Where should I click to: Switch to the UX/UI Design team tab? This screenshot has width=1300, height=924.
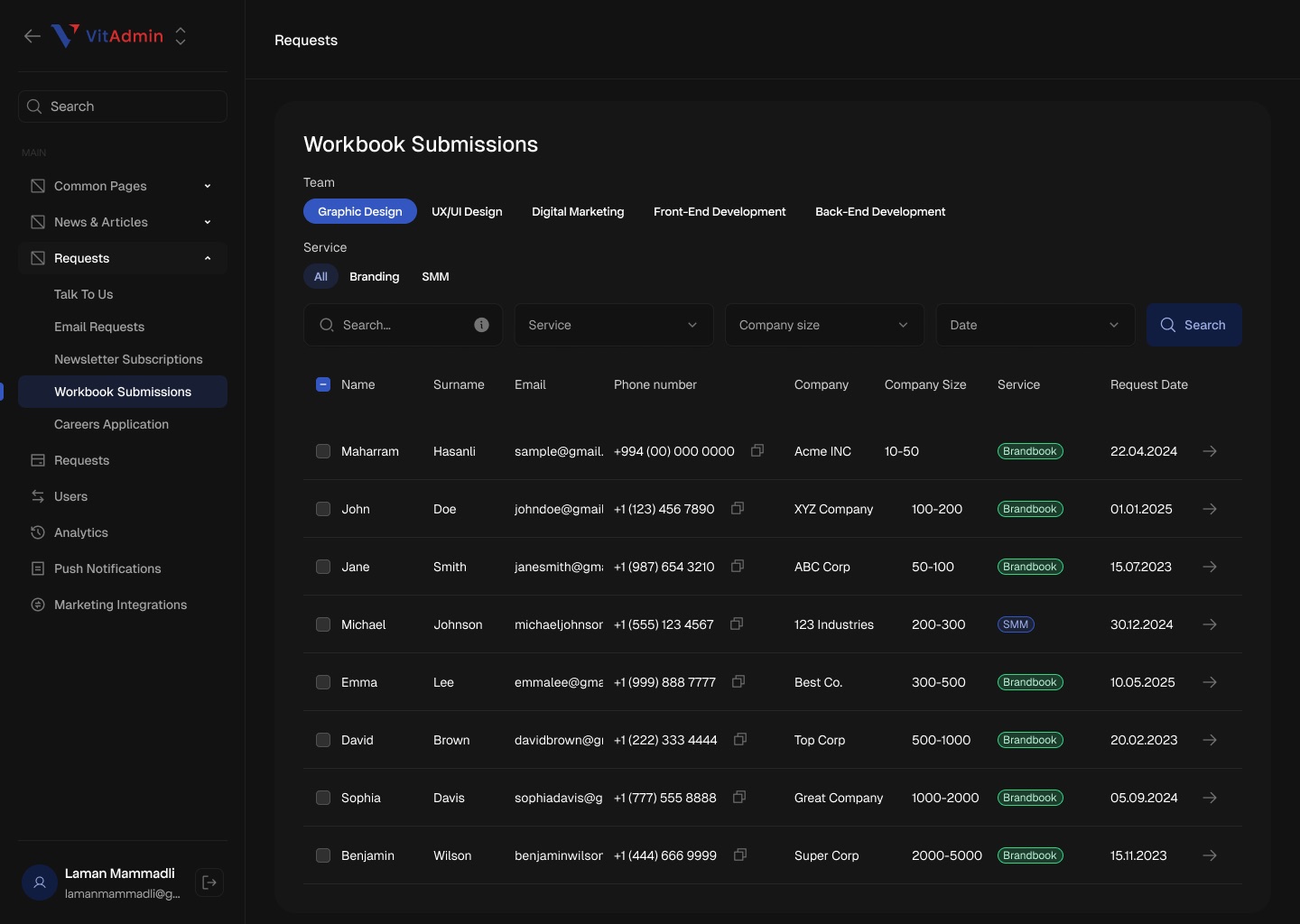coord(467,211)
